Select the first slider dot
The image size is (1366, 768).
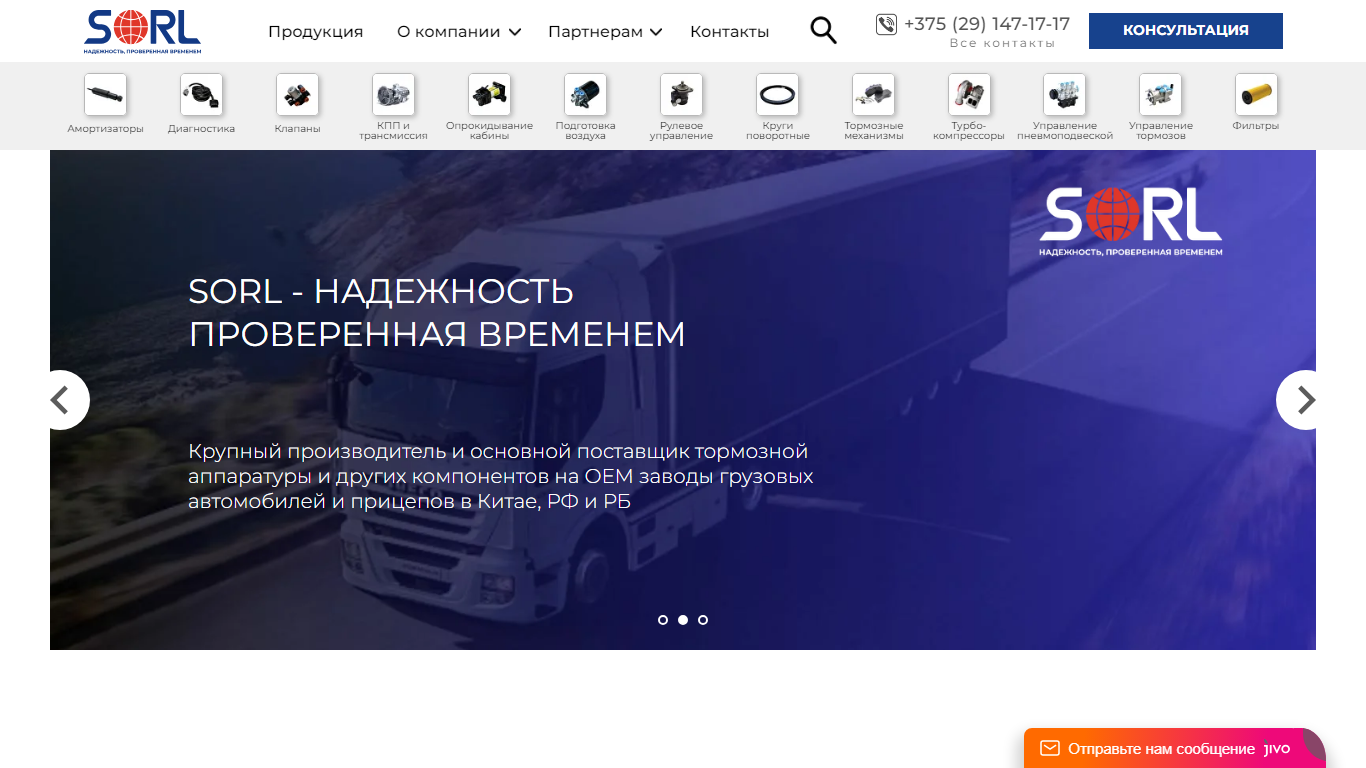point(663,620)
